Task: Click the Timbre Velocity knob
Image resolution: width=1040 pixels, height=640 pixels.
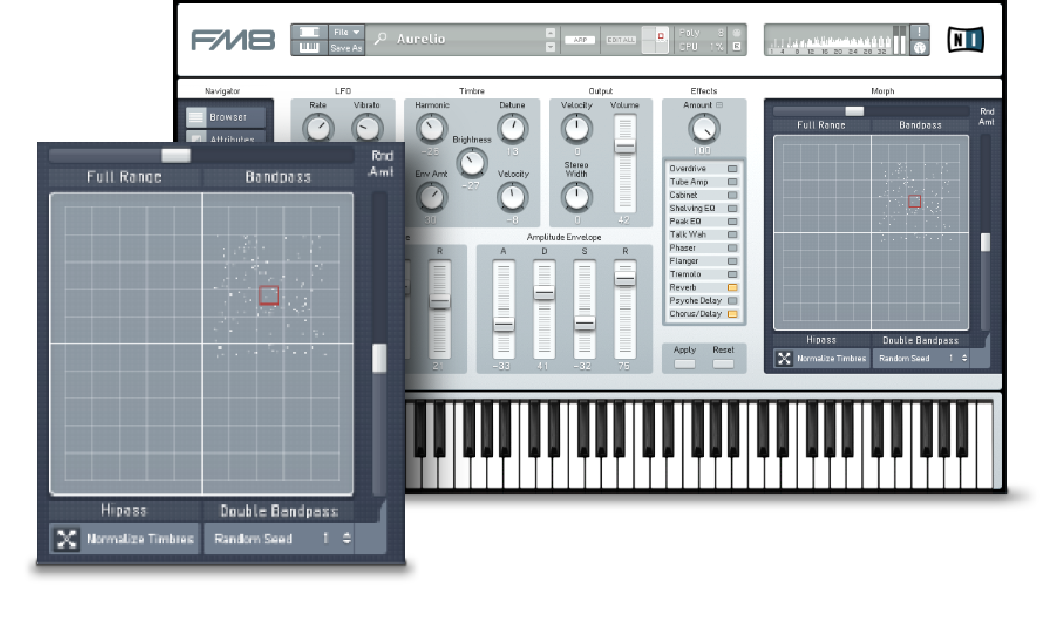Action: click(512, 196)
